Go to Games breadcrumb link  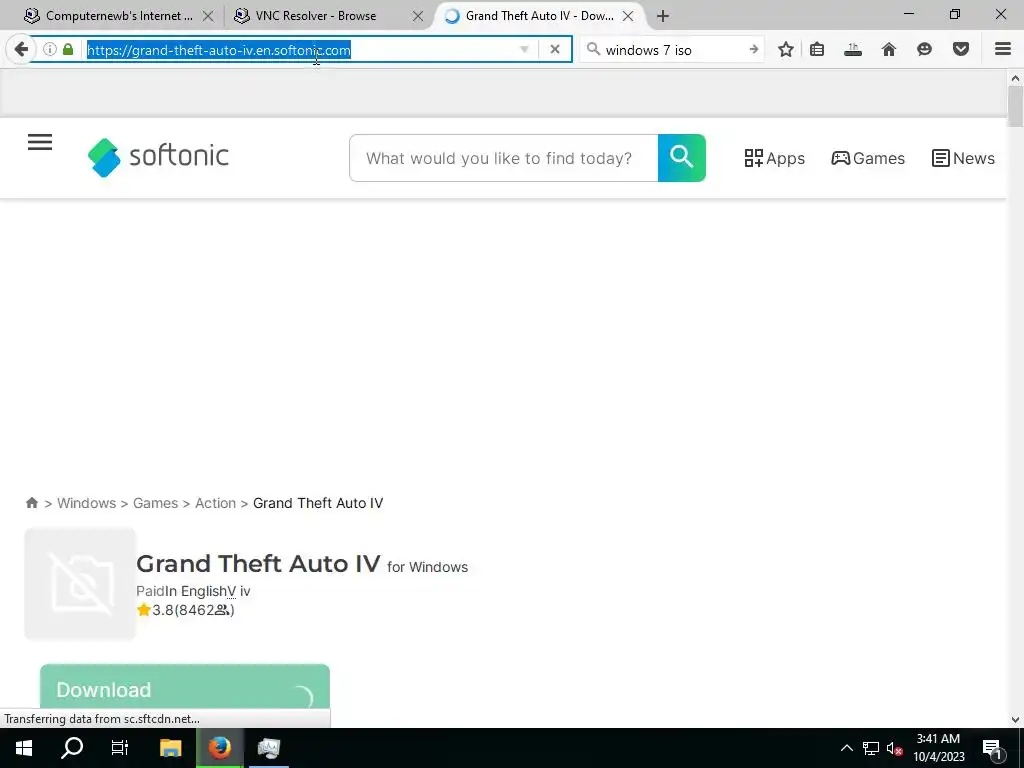pos(155,503)
